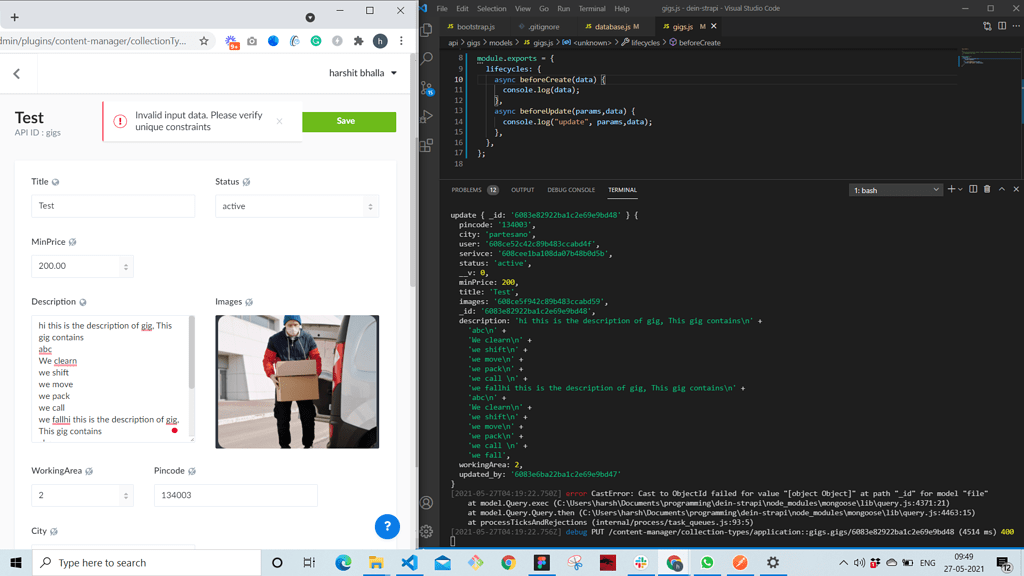Open Grammarly extension icon in browser toolbar

tap(316, 40)
